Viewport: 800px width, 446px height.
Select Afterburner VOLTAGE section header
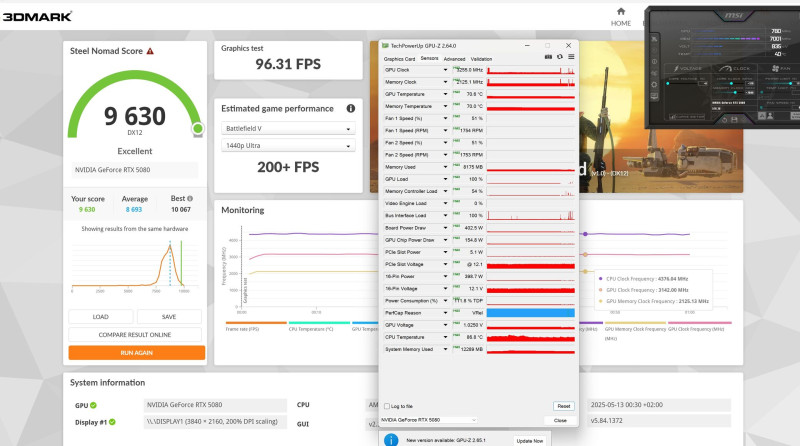click(x=688, y=68)
